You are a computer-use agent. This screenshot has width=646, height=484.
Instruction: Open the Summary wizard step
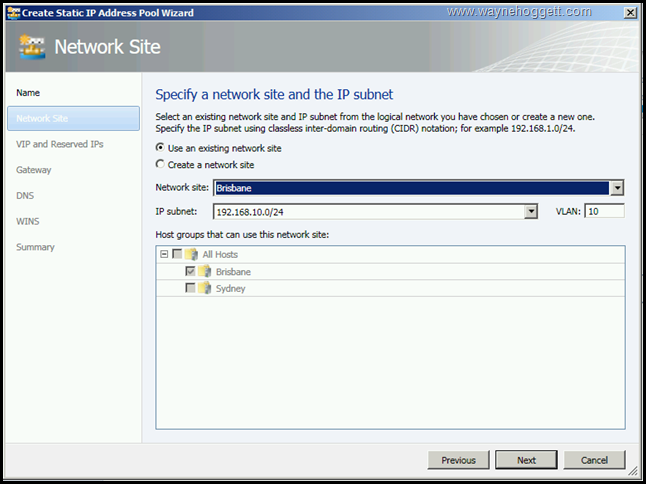point(35,247)
